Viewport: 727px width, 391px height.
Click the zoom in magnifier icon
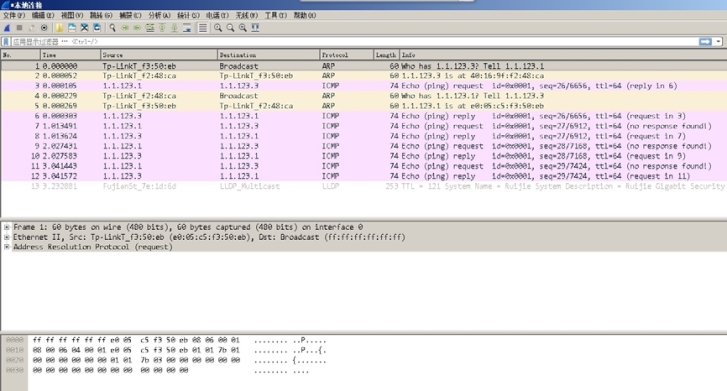tap(217, 28)
